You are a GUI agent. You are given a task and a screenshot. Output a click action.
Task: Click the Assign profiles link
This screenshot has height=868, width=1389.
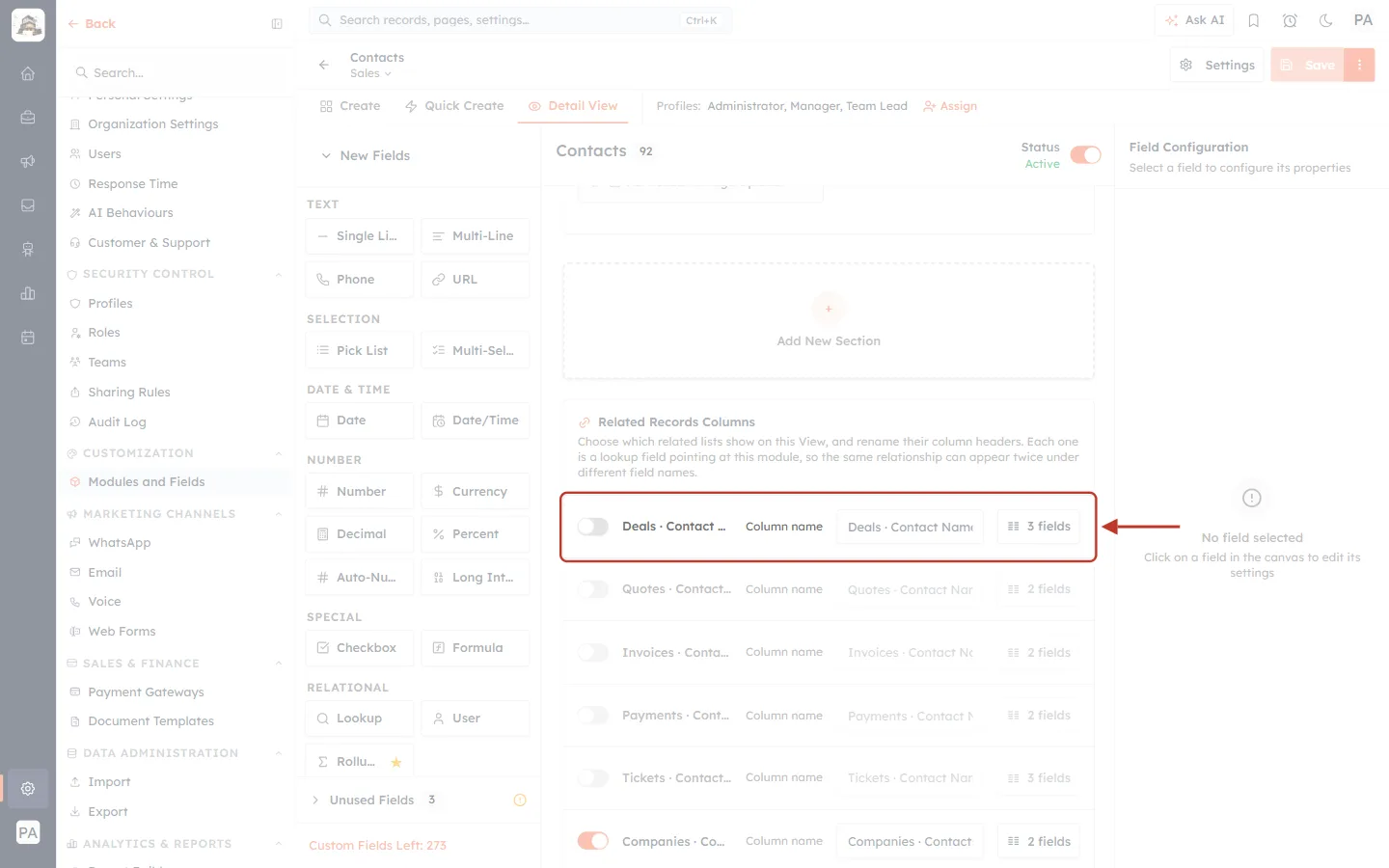pyautogui.click(x=950, y=106)
